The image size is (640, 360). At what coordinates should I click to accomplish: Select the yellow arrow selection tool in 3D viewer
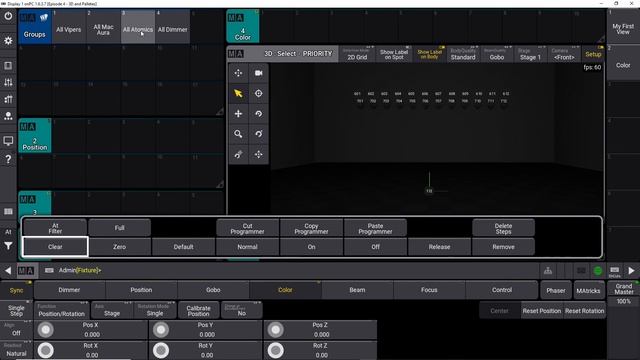coord(238,93)
